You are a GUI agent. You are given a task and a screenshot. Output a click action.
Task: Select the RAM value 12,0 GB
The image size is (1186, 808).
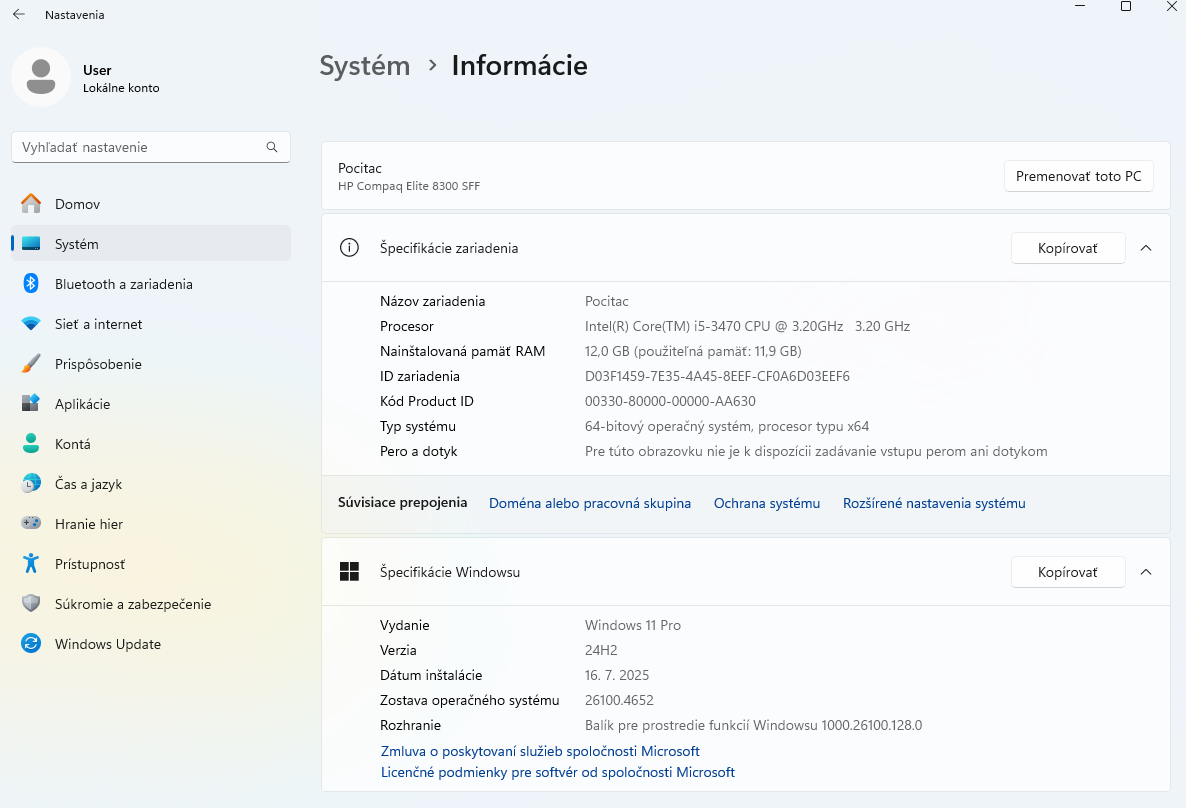[693, 351]
